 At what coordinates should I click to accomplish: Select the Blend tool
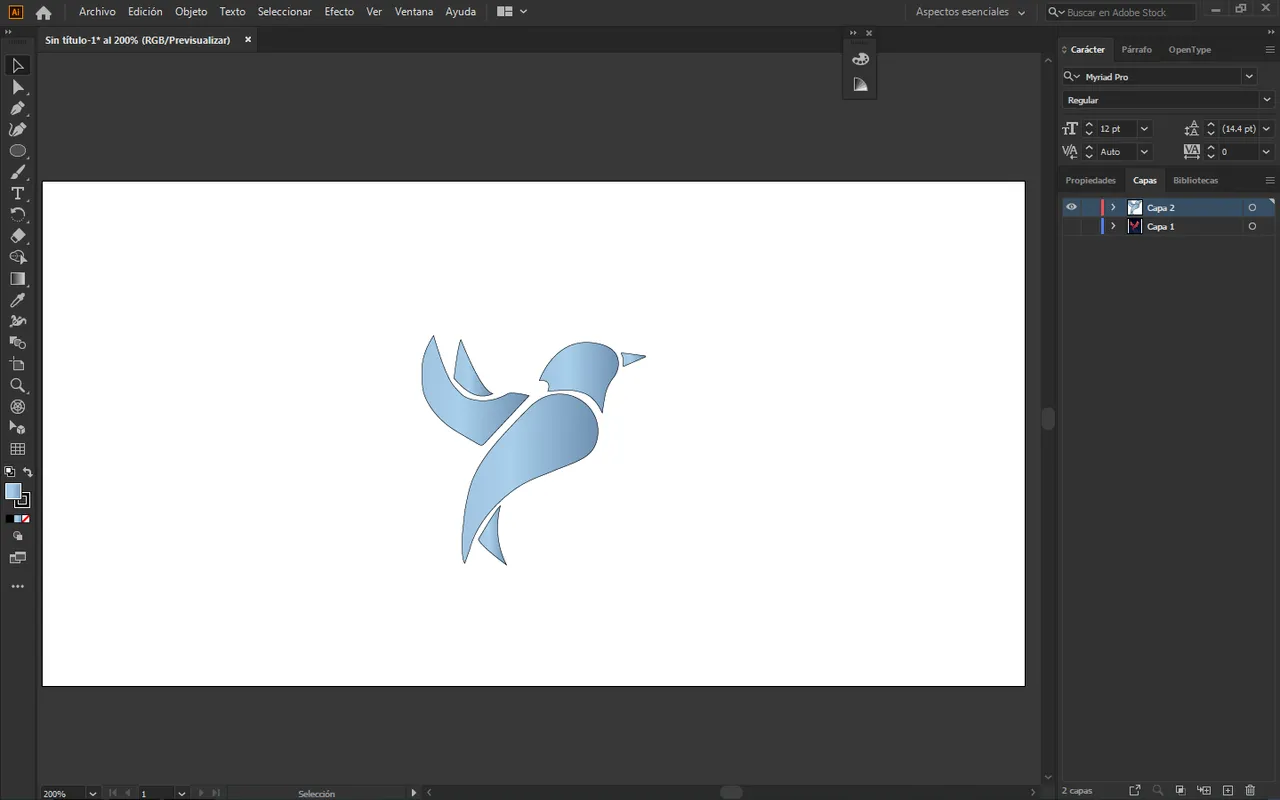18,343
